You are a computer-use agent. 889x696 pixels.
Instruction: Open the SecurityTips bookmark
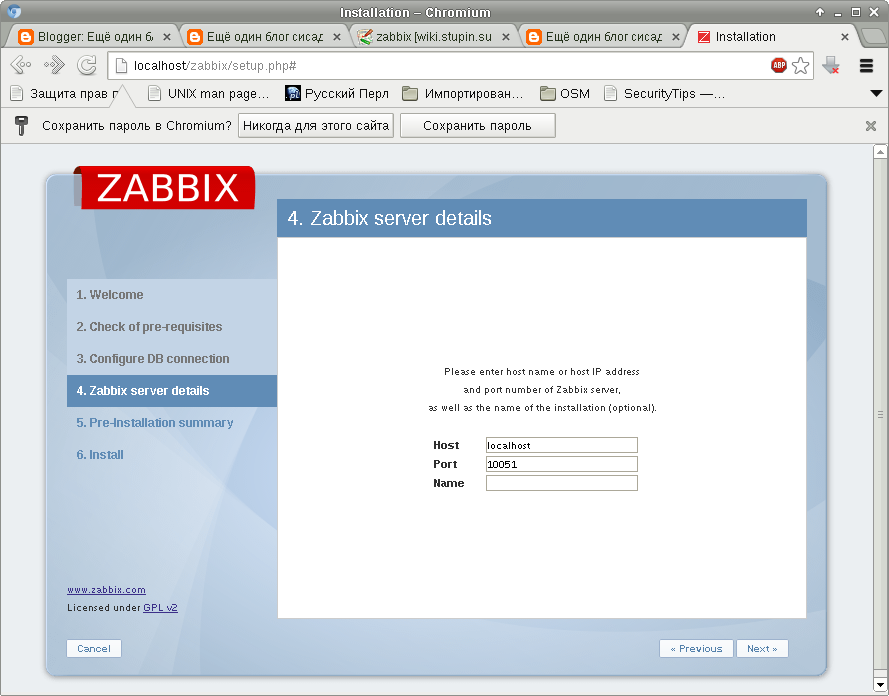point(664,94)
